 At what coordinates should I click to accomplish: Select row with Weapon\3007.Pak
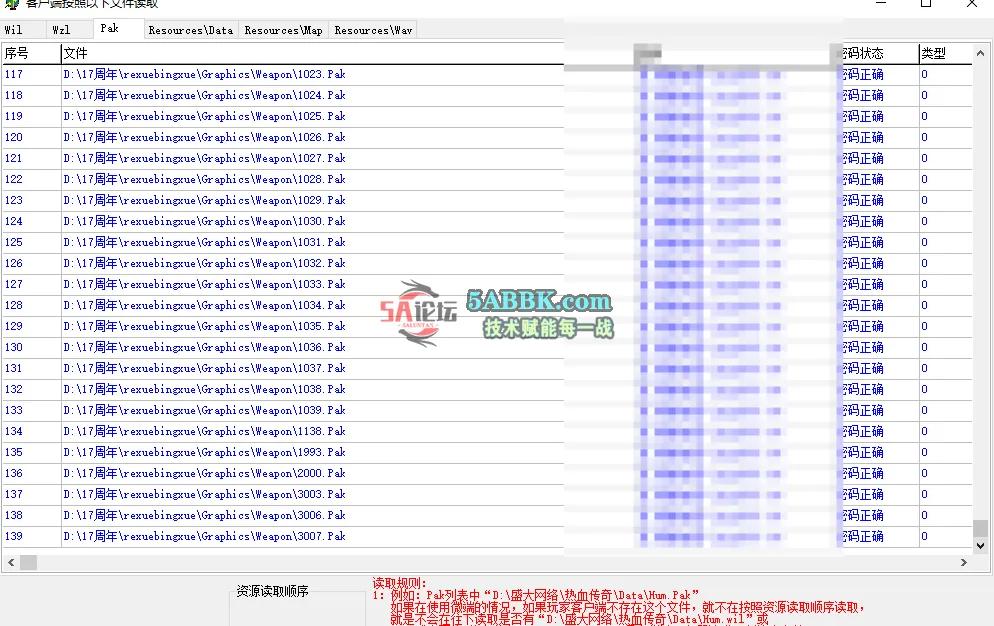(487, 536)
